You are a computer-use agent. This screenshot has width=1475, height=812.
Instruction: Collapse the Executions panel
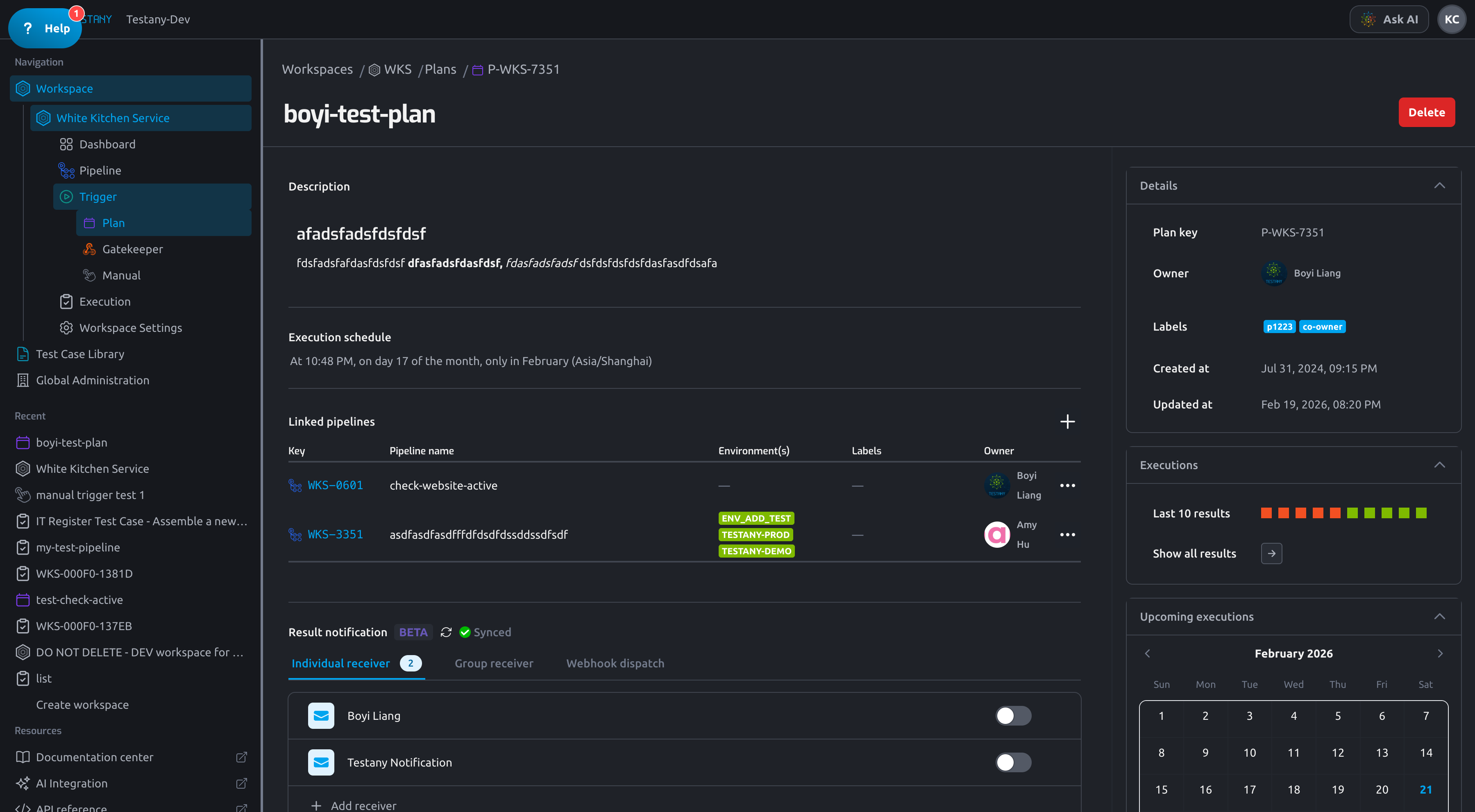(x=1439, y=465)
